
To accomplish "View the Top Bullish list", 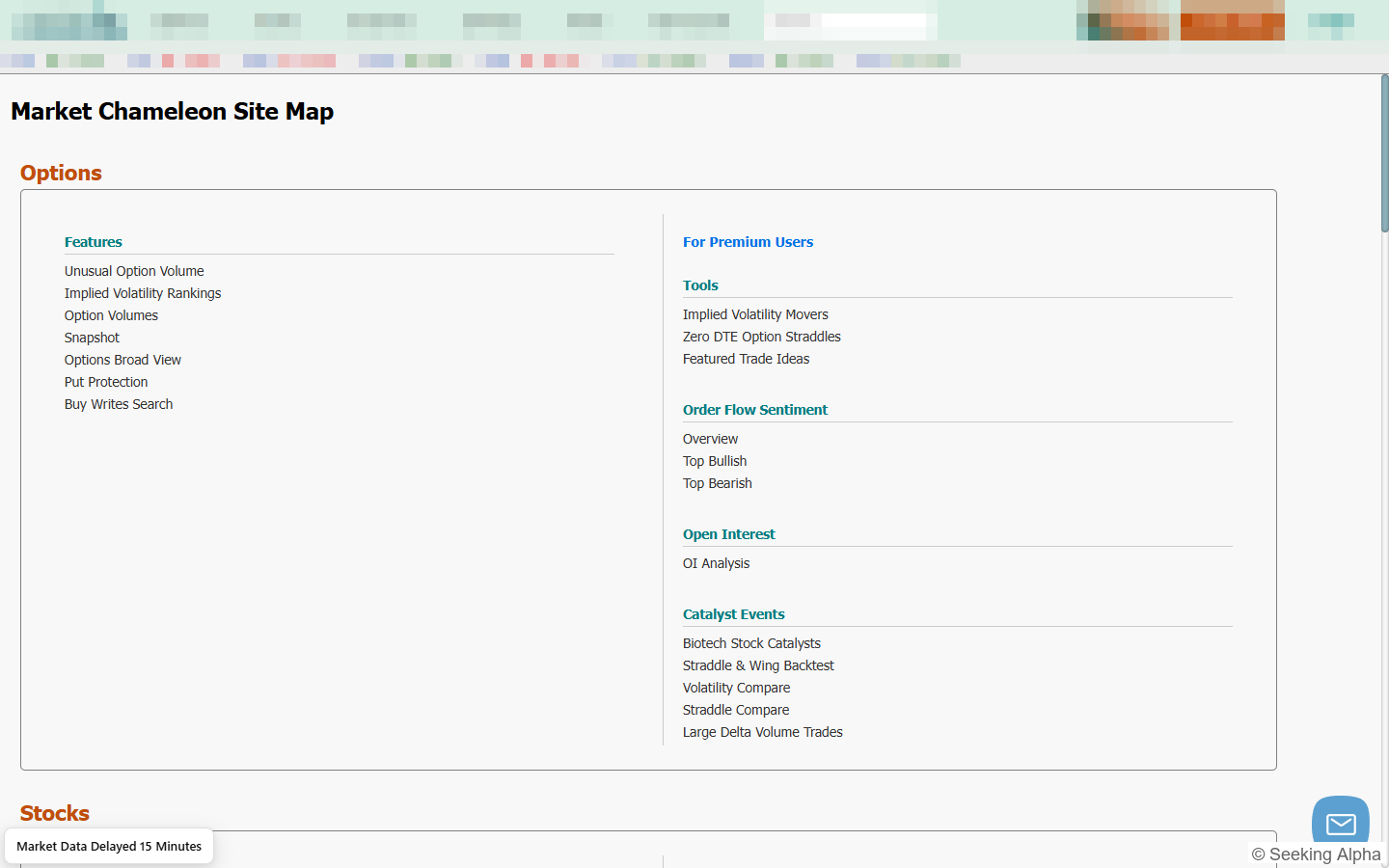I will coord(715,461).
